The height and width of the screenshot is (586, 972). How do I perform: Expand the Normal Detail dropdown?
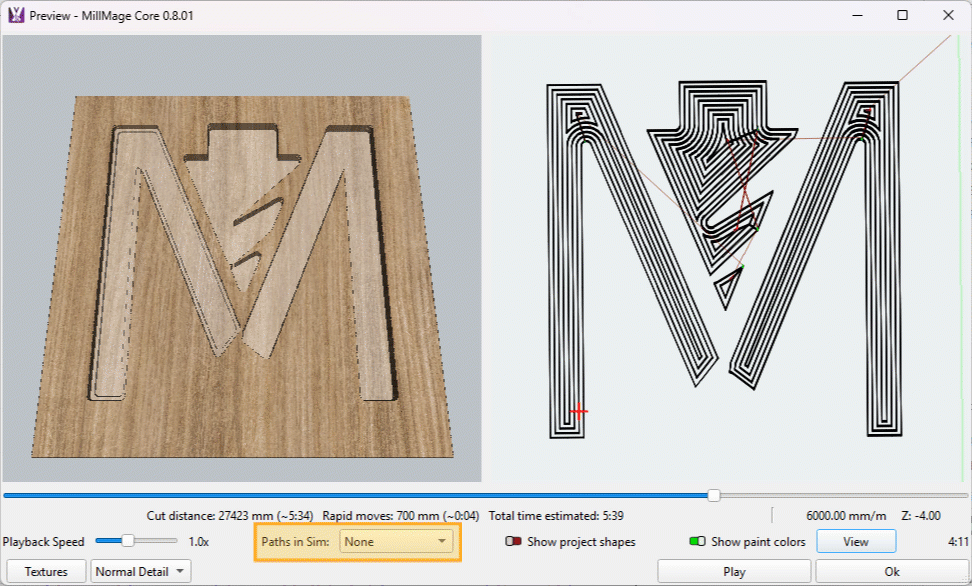pos(140,572)
